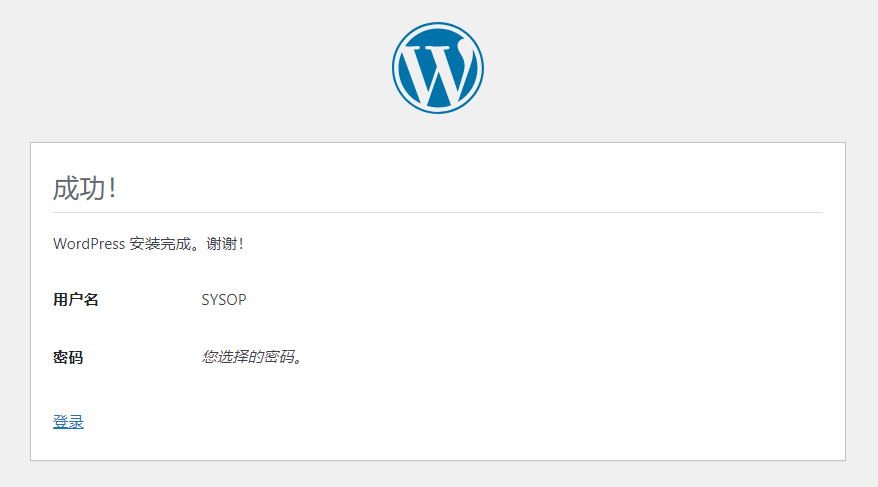Screen dimensions: 878x487
Task: Click the 密码 label
Action: 68,357
